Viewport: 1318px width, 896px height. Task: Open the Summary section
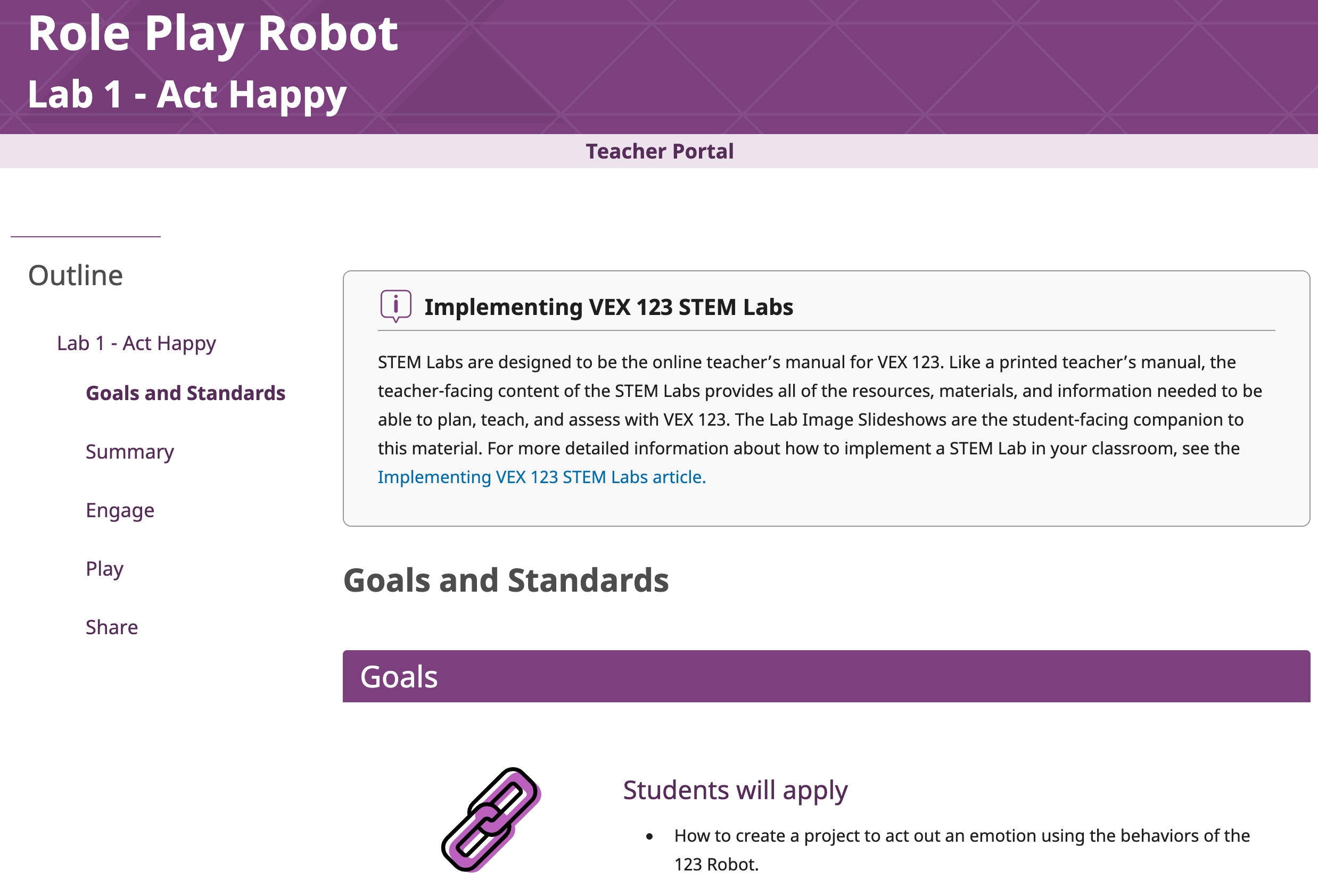pos(129,452)
